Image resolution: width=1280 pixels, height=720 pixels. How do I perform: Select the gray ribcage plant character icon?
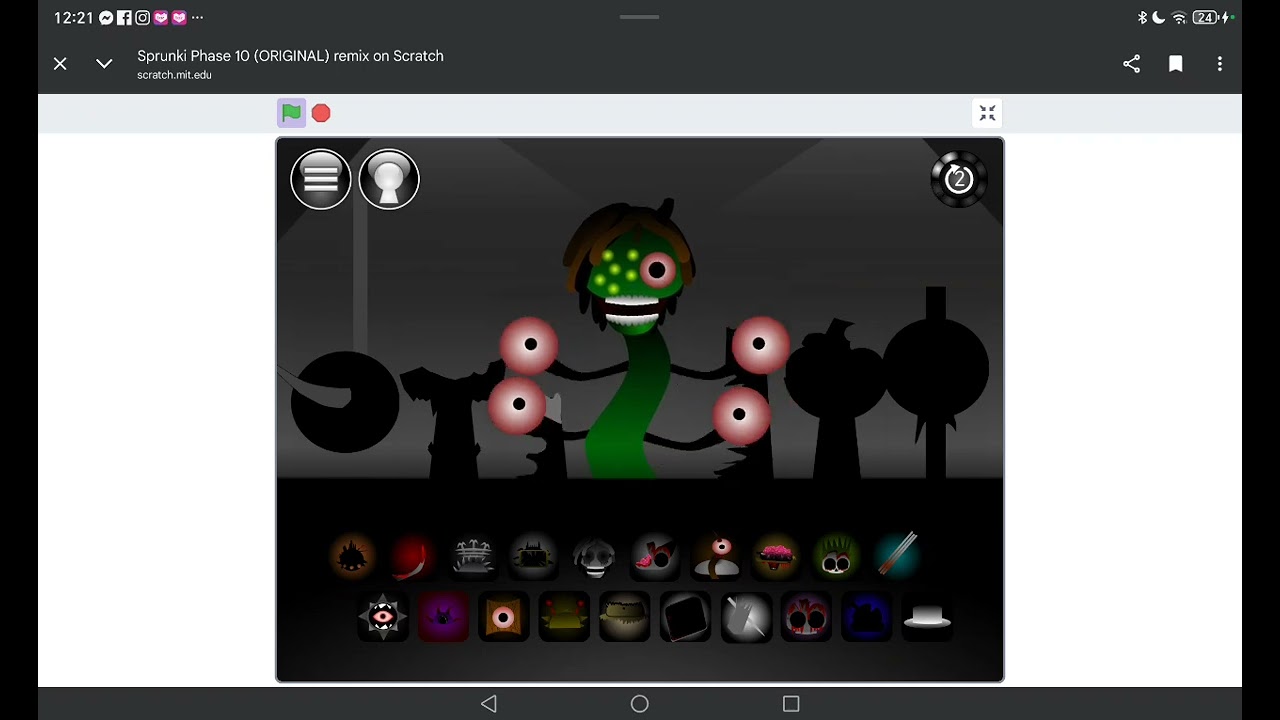473,556
